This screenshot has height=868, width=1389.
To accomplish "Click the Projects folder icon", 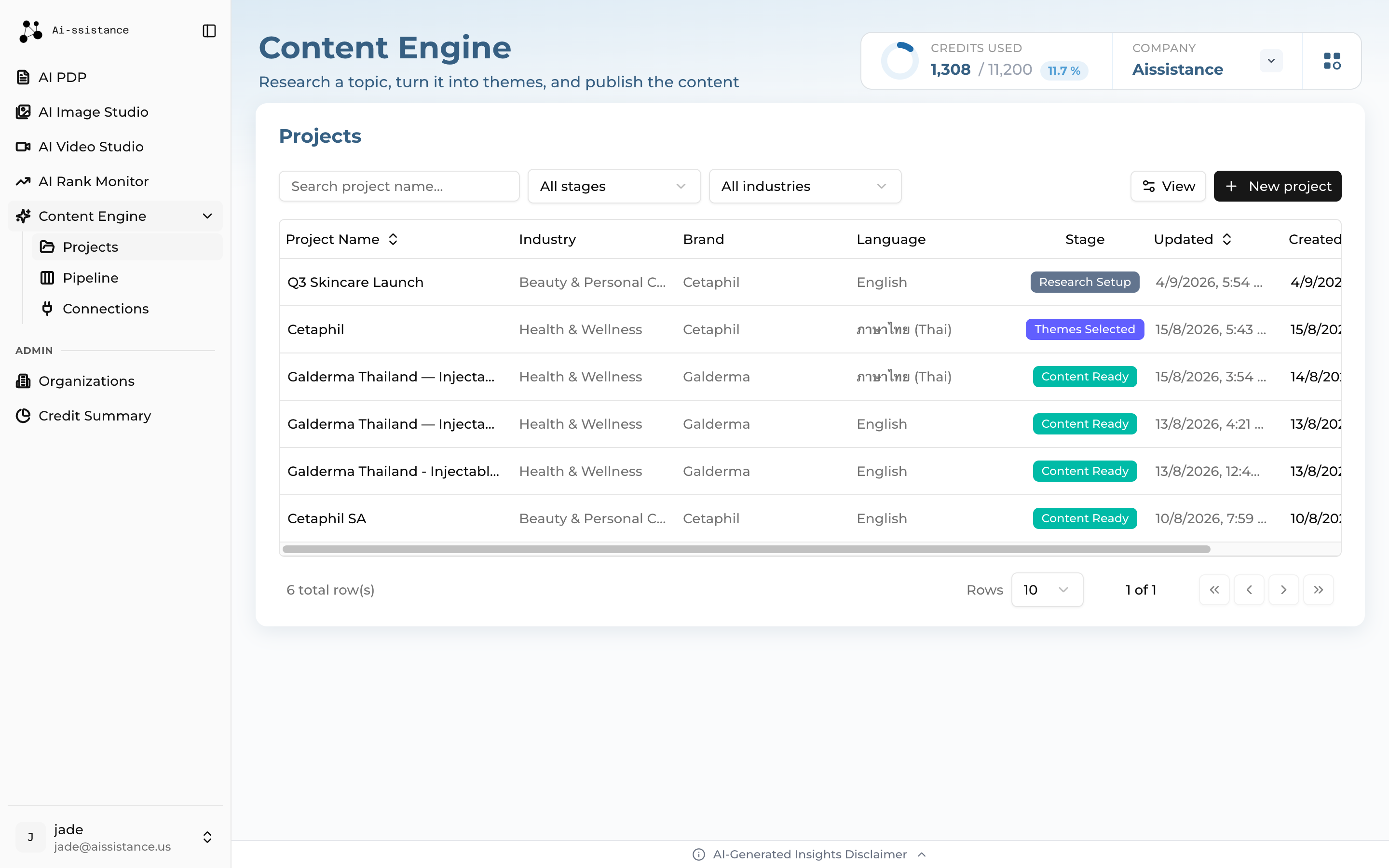I will (x=47, y=247).
